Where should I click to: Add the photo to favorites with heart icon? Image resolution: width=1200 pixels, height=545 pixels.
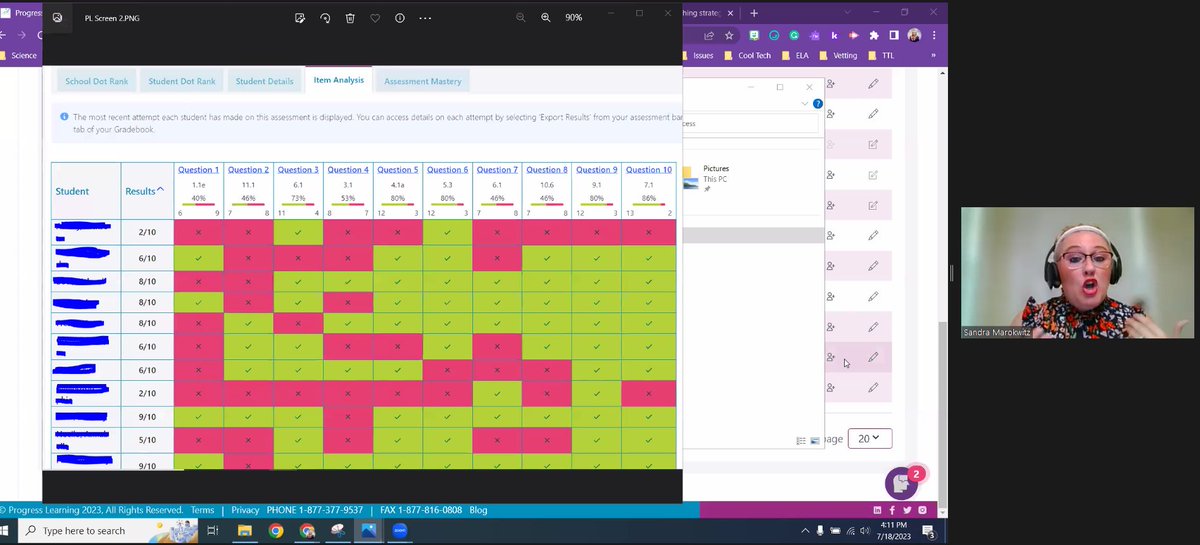(375, 18)
